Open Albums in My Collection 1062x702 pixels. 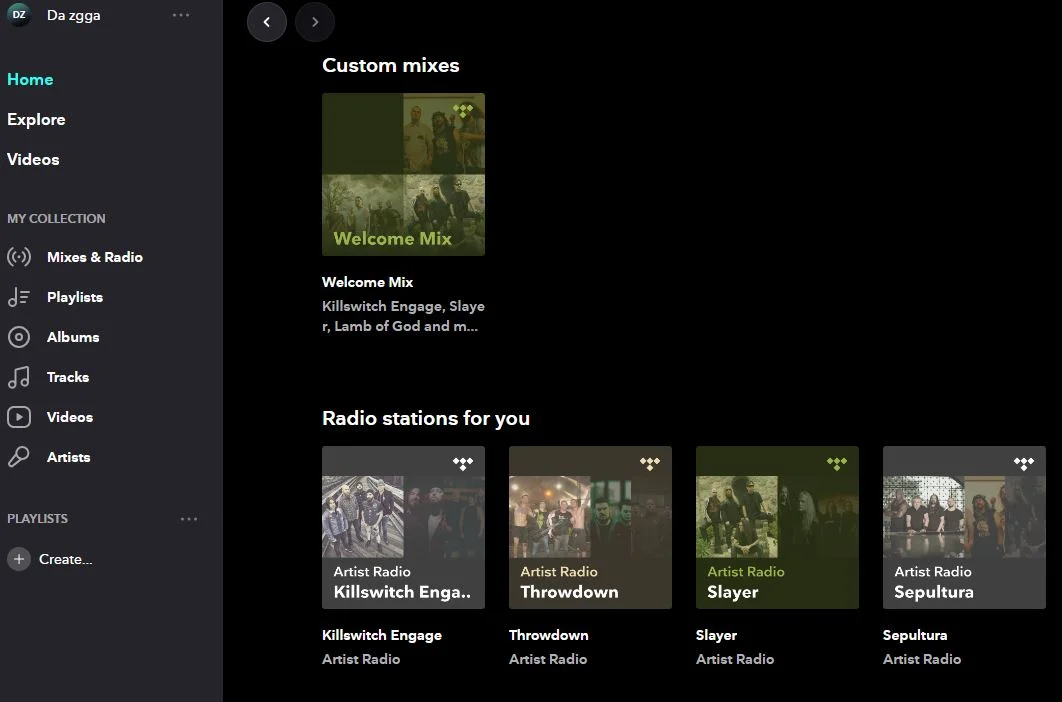[73, 337]
